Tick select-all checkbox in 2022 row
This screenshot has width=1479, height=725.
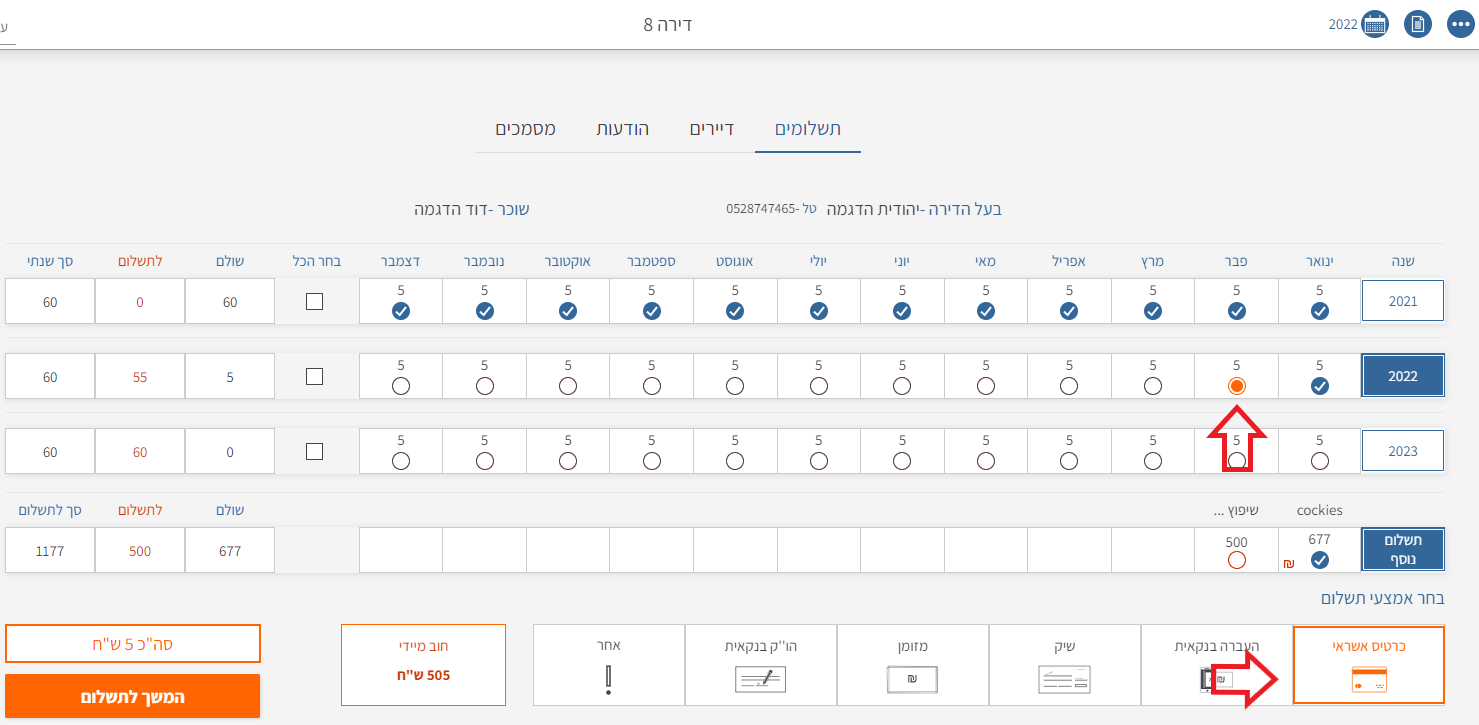coord(314,377)
